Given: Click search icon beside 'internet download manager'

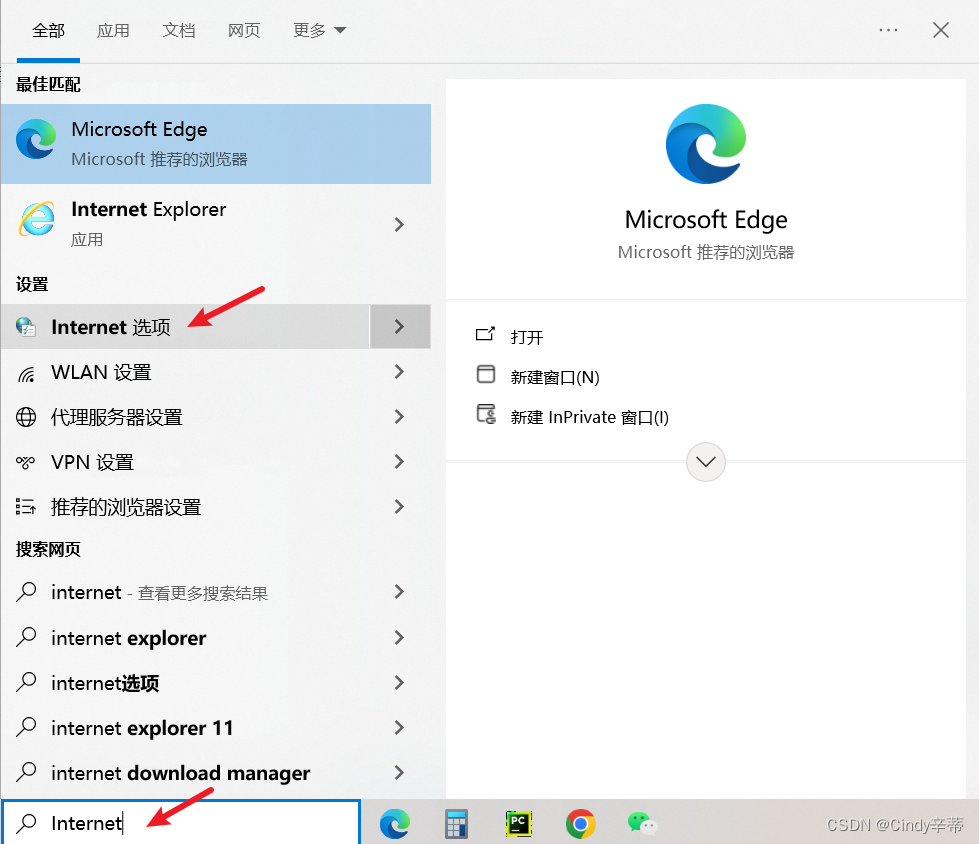Looking at the screenshot, I should click(26, 772).
